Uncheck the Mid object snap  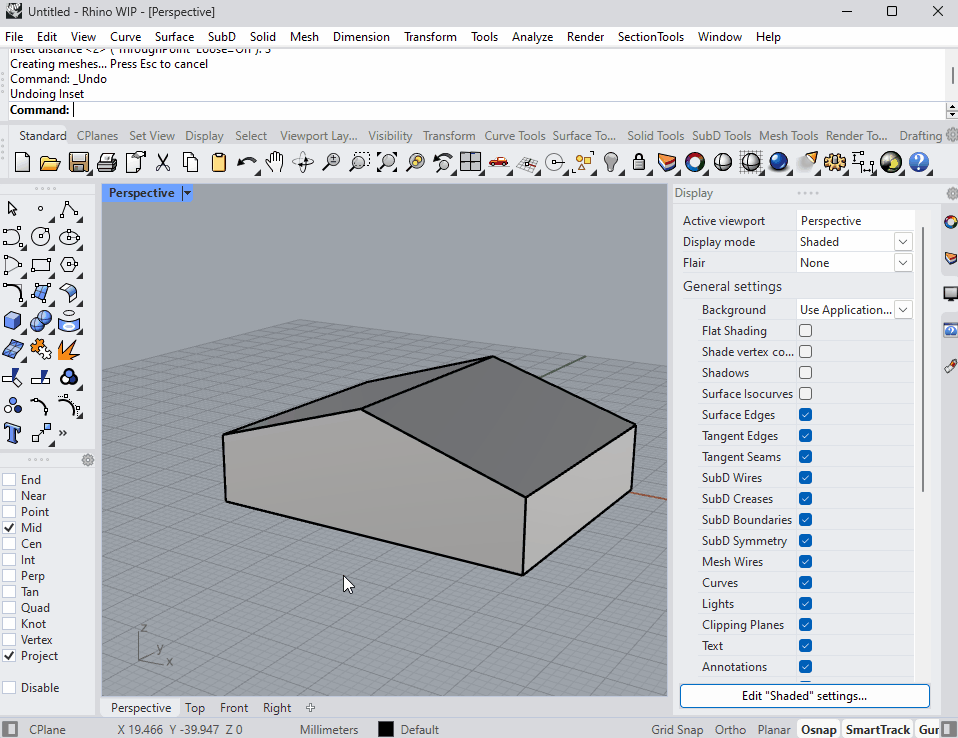point(9,528)
